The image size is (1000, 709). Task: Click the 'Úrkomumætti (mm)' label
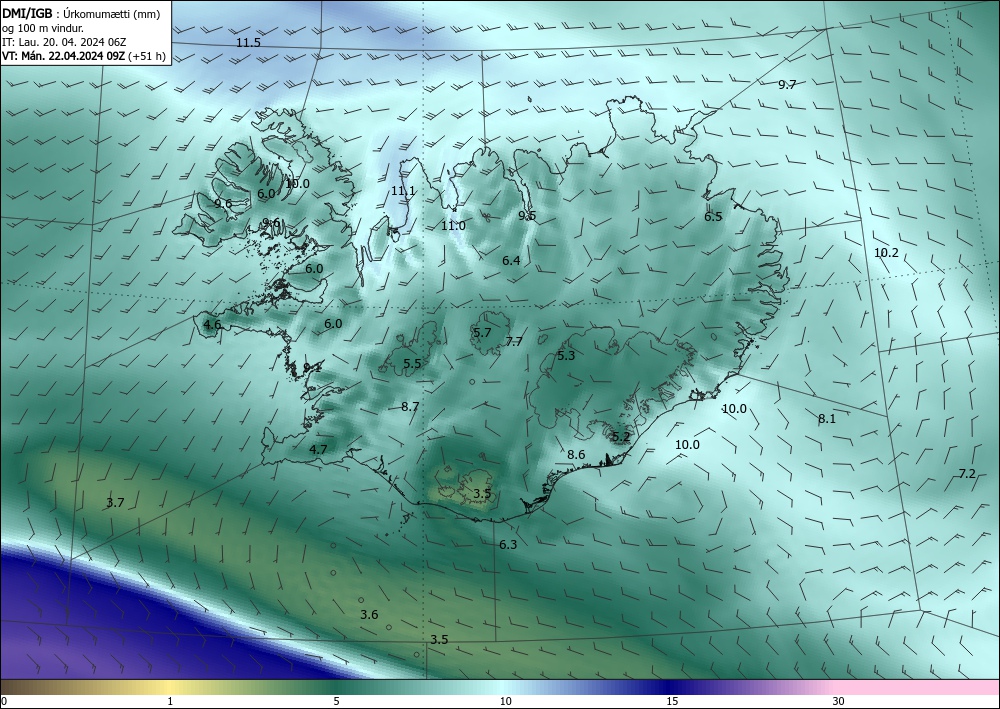112,14
